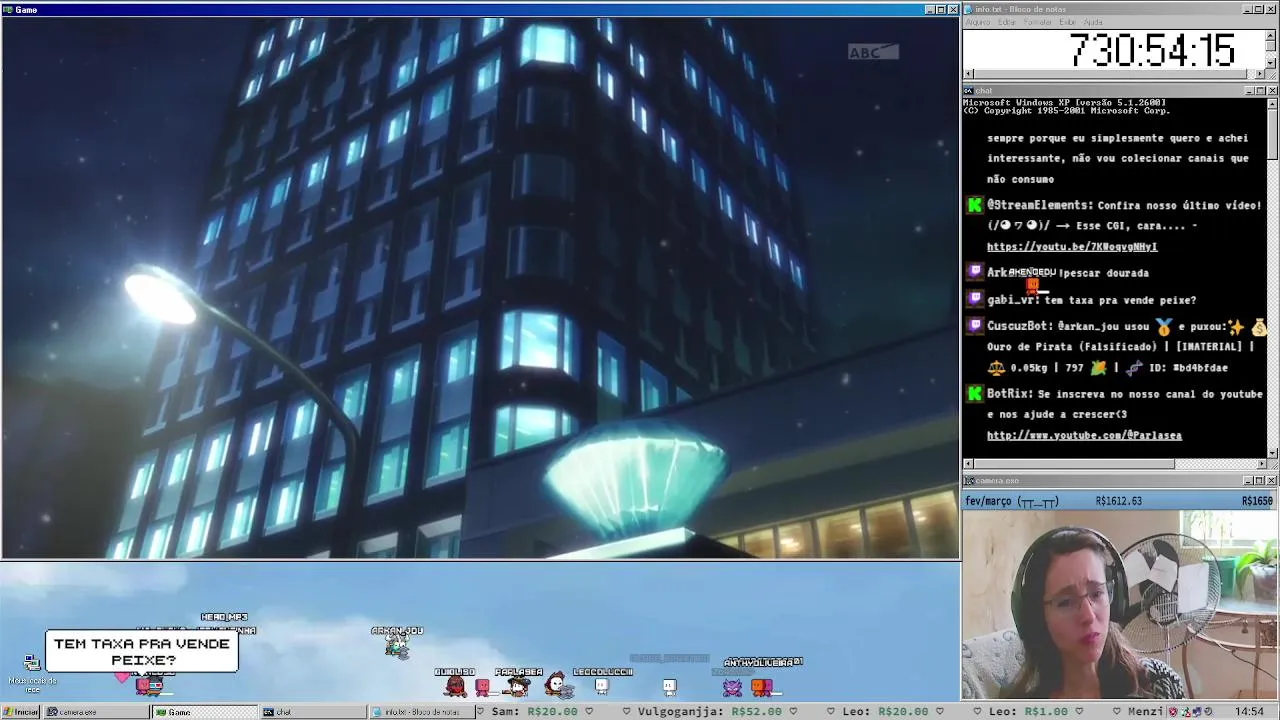Screen dimensions: 1280x720
Task: Click the horizontal scrollbar thumb in Bloco de notas
Action: point(1110,73)
